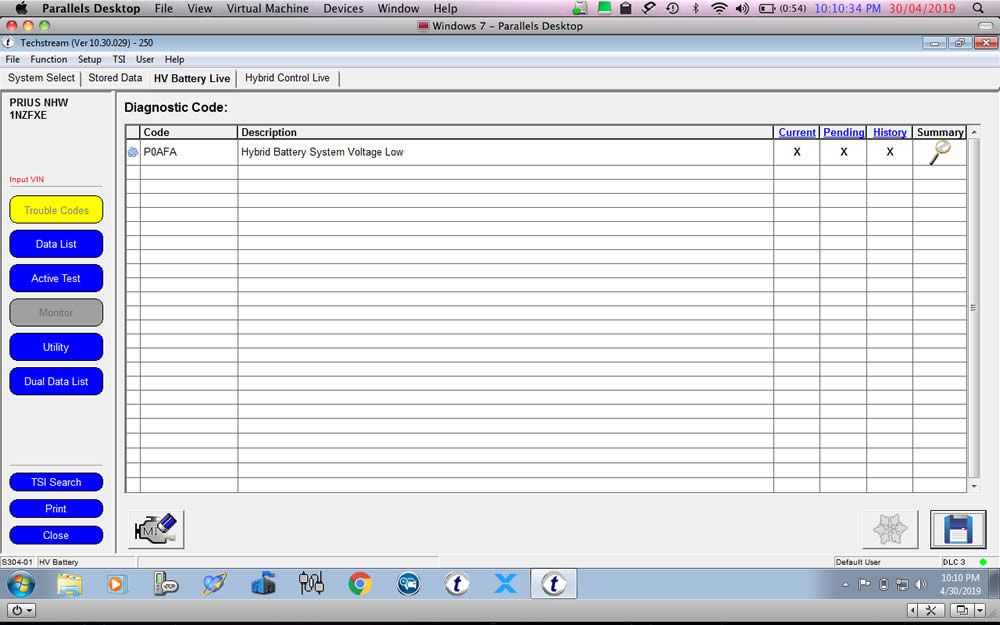Open the Summary magnifier for code P0AFA

point(939,152)
